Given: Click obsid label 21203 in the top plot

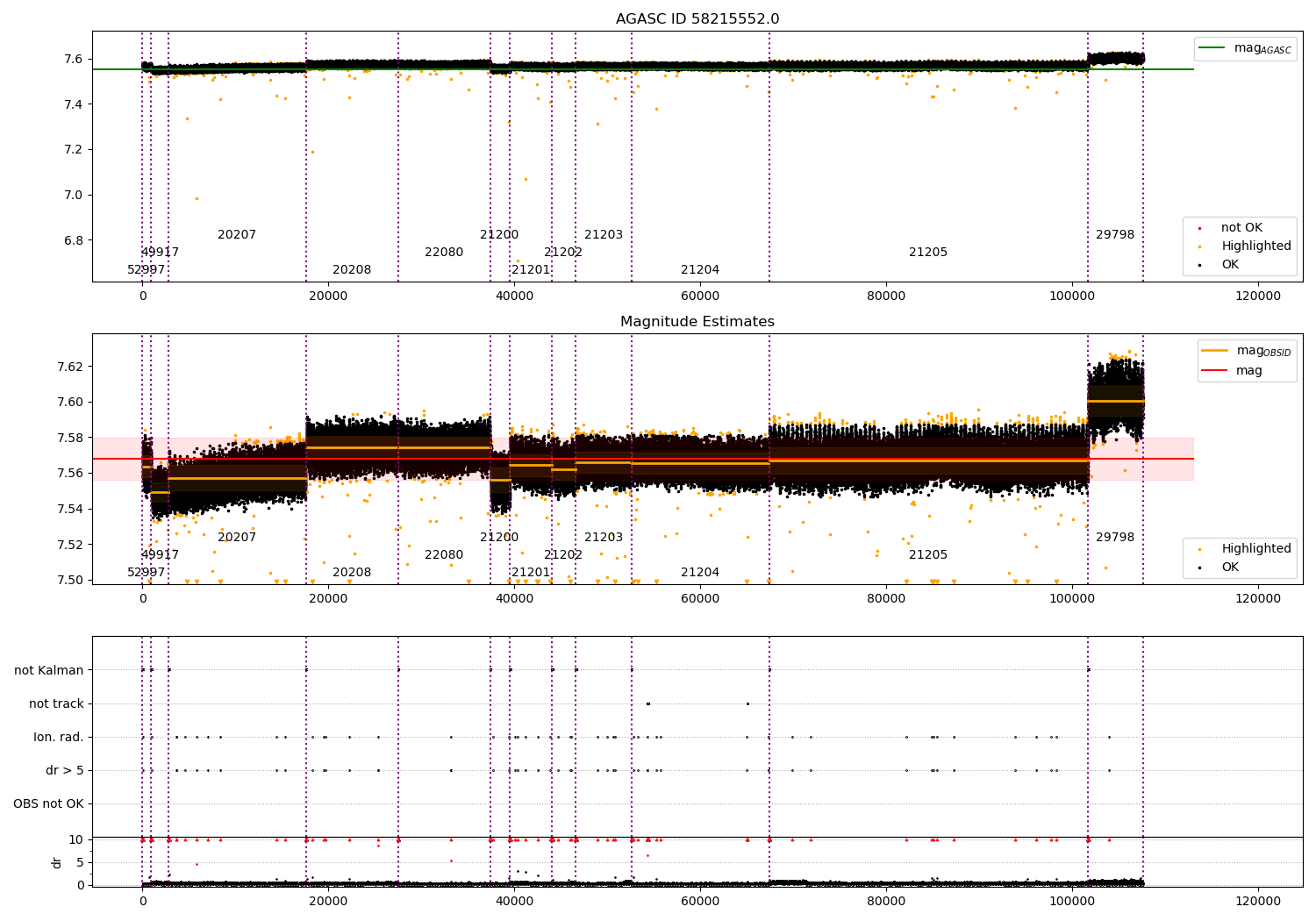Looking at the screenshot, I should [604, 235].
